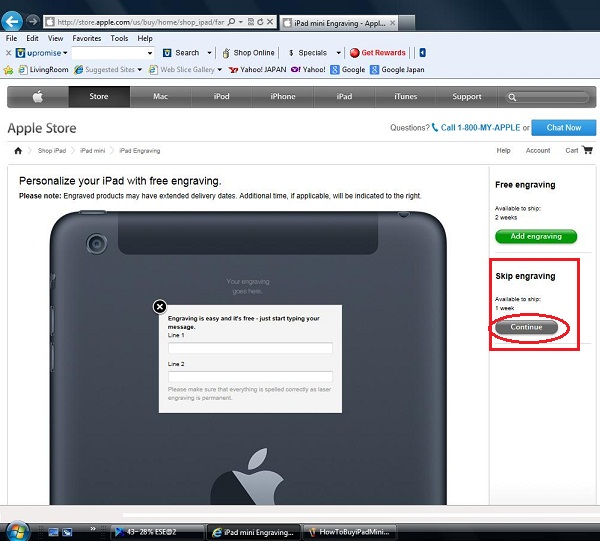The image size is (600, 541).
Task: Click the Apple site search field
Action: 547,97
